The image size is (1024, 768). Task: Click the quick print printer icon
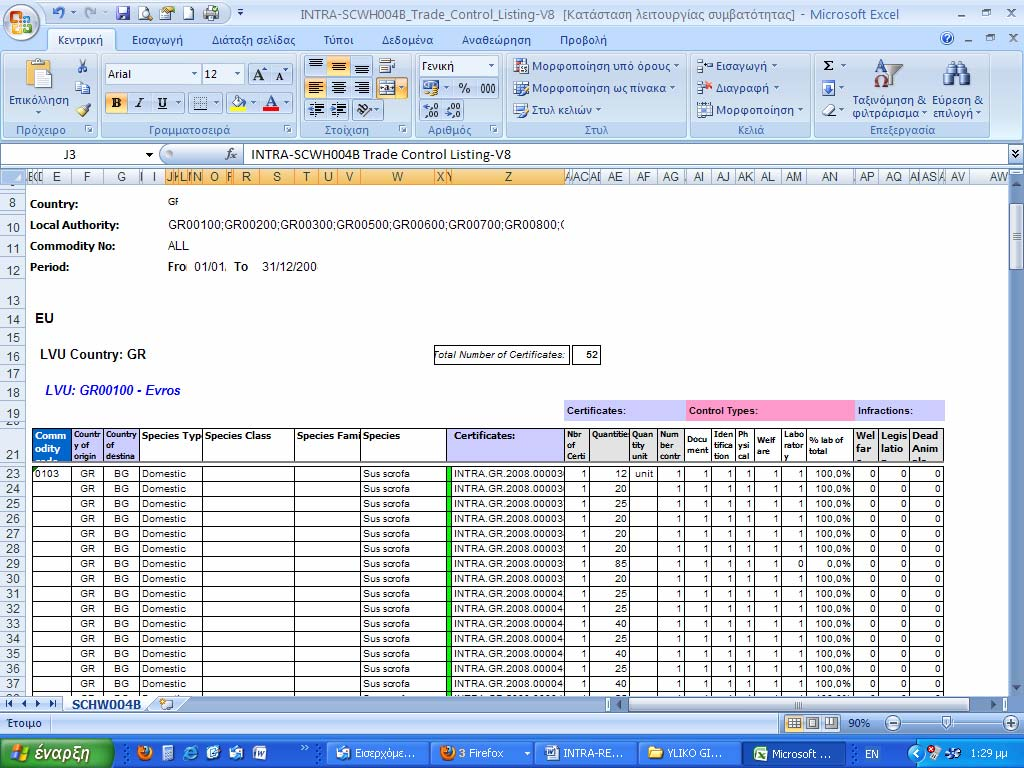coord(211,13)
